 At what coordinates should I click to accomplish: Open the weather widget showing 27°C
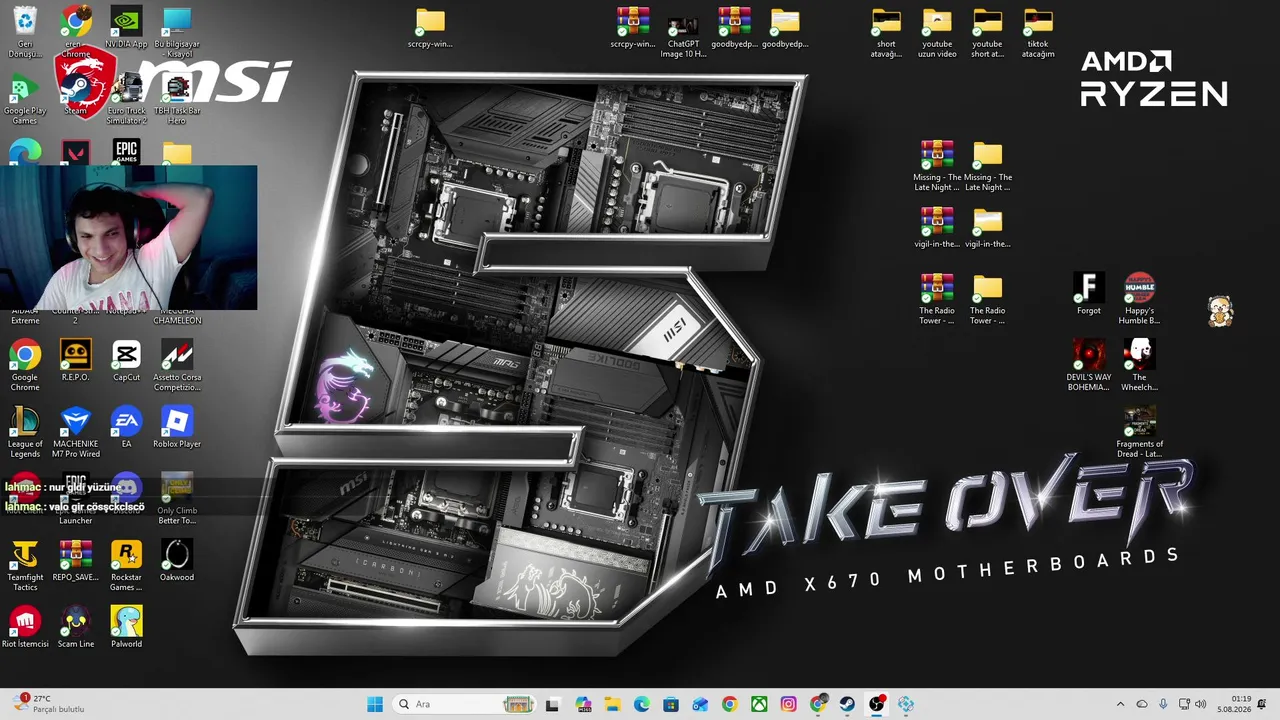pos(50,704)
